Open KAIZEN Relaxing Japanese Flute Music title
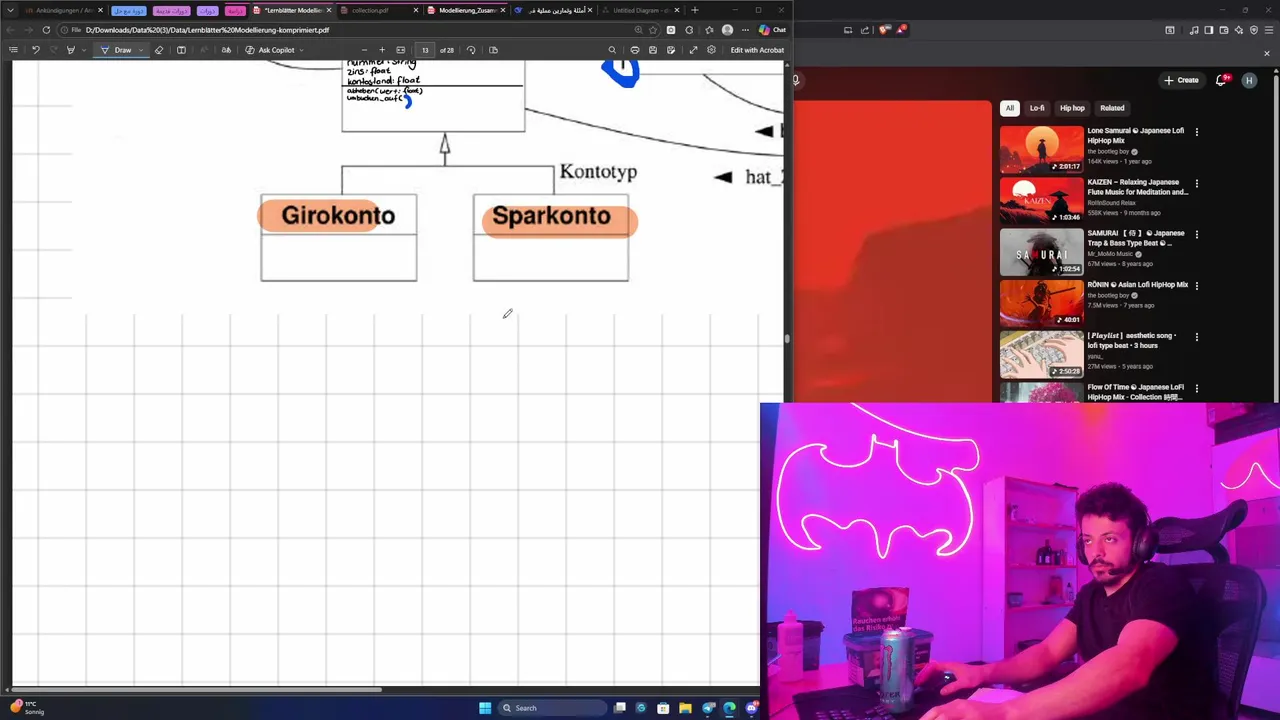The width and height of the screenshot is (1280, 720). 1138,187
